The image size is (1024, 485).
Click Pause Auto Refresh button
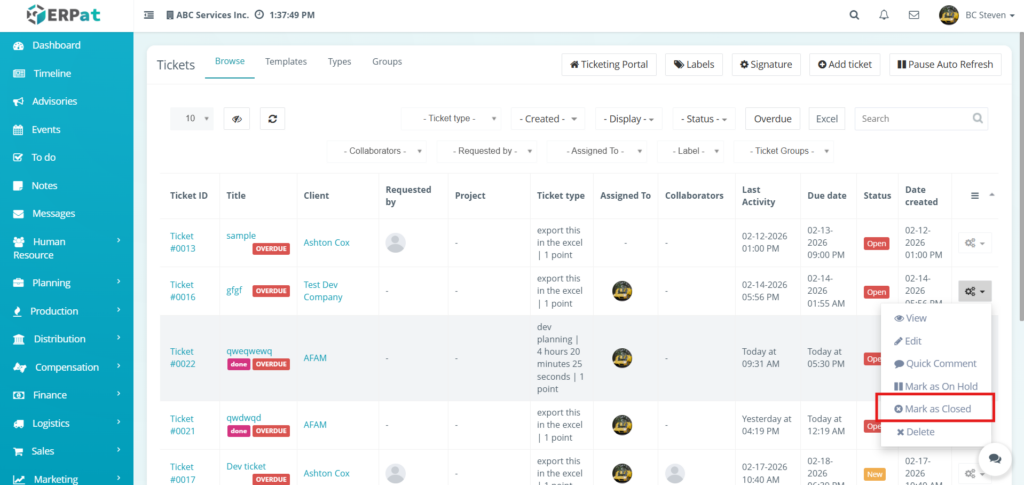(x=945, y=64)
